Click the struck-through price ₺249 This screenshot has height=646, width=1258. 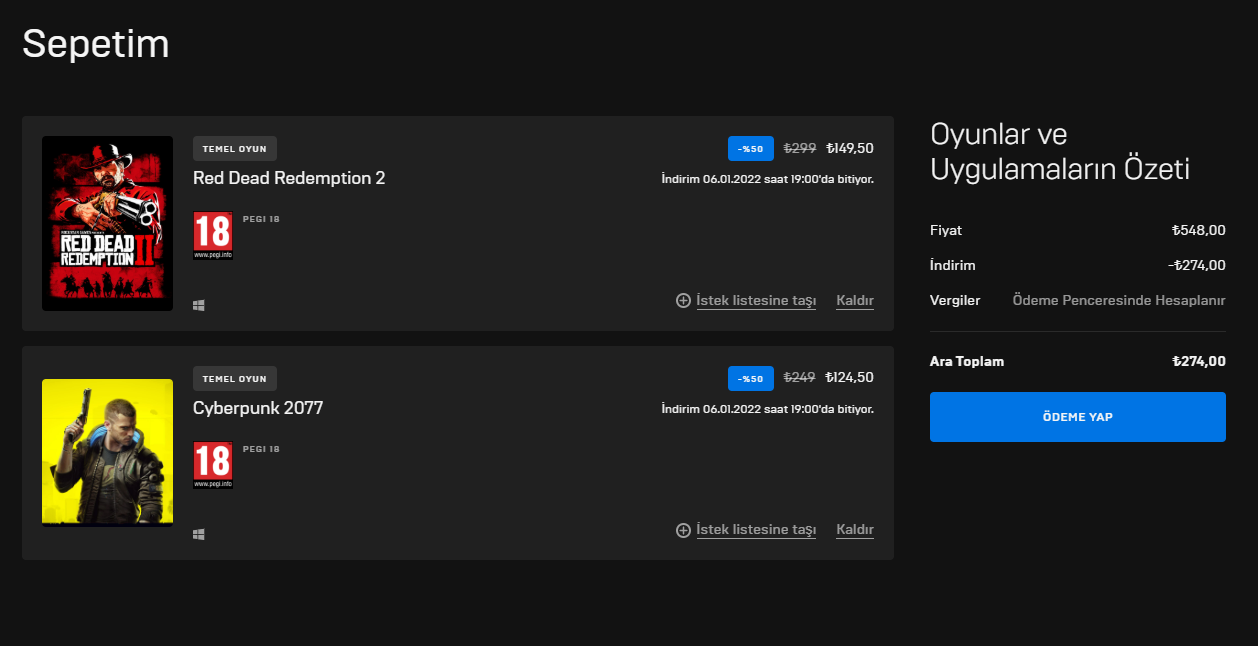point(800,378)
